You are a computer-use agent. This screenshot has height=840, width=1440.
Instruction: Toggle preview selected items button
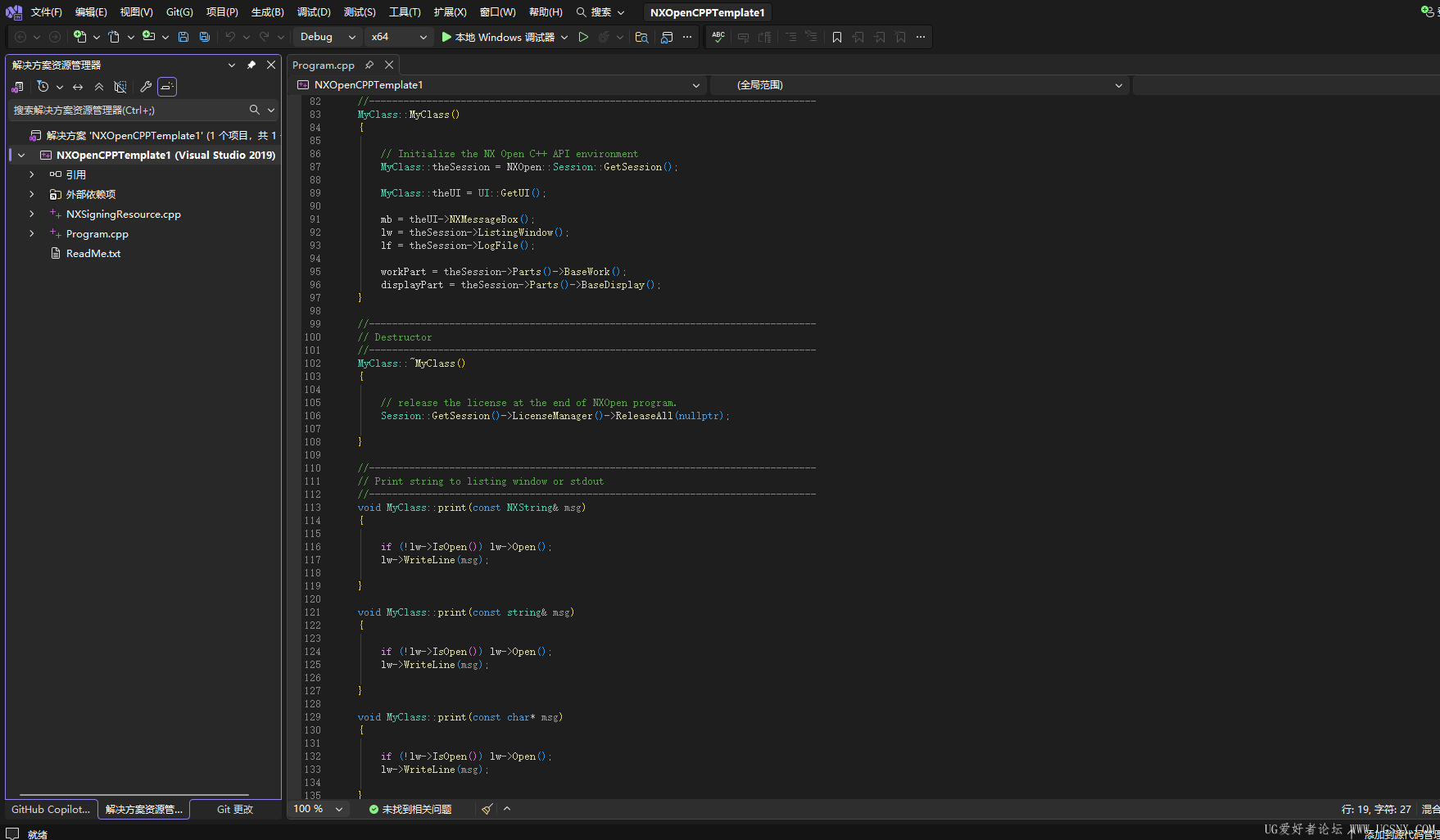167,87
